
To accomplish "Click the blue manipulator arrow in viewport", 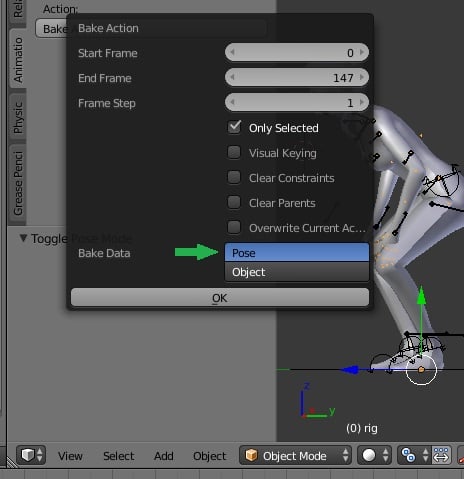I will tap(350, 370).
